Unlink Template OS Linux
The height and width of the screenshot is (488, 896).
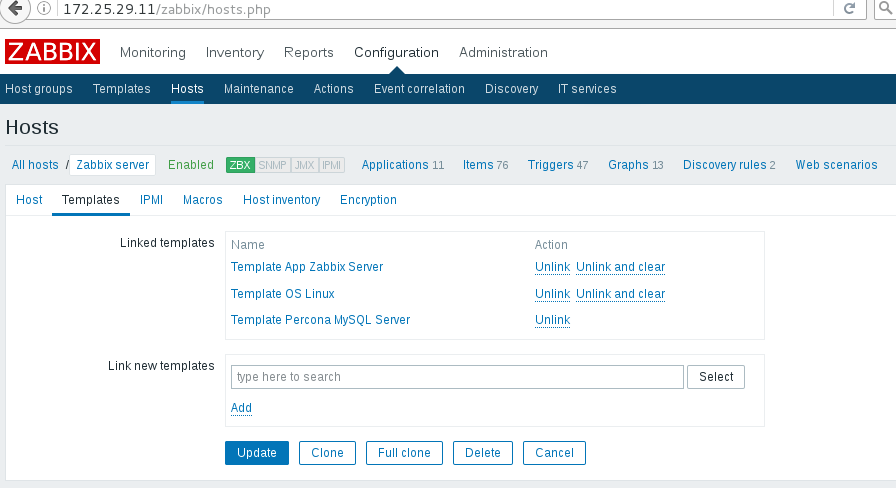pyautogui.click(x=553, y=294)
